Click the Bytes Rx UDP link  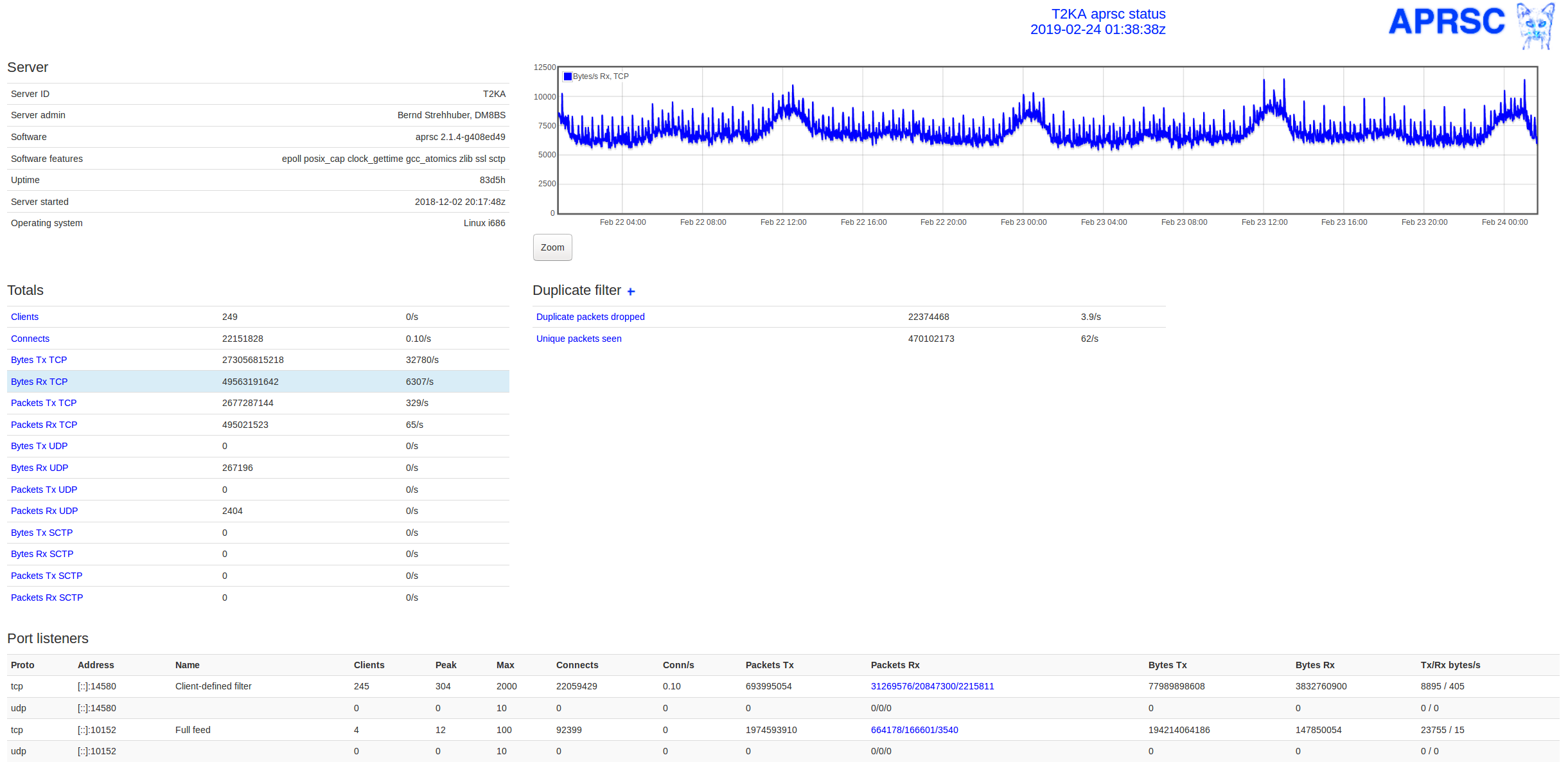[39, 468]
